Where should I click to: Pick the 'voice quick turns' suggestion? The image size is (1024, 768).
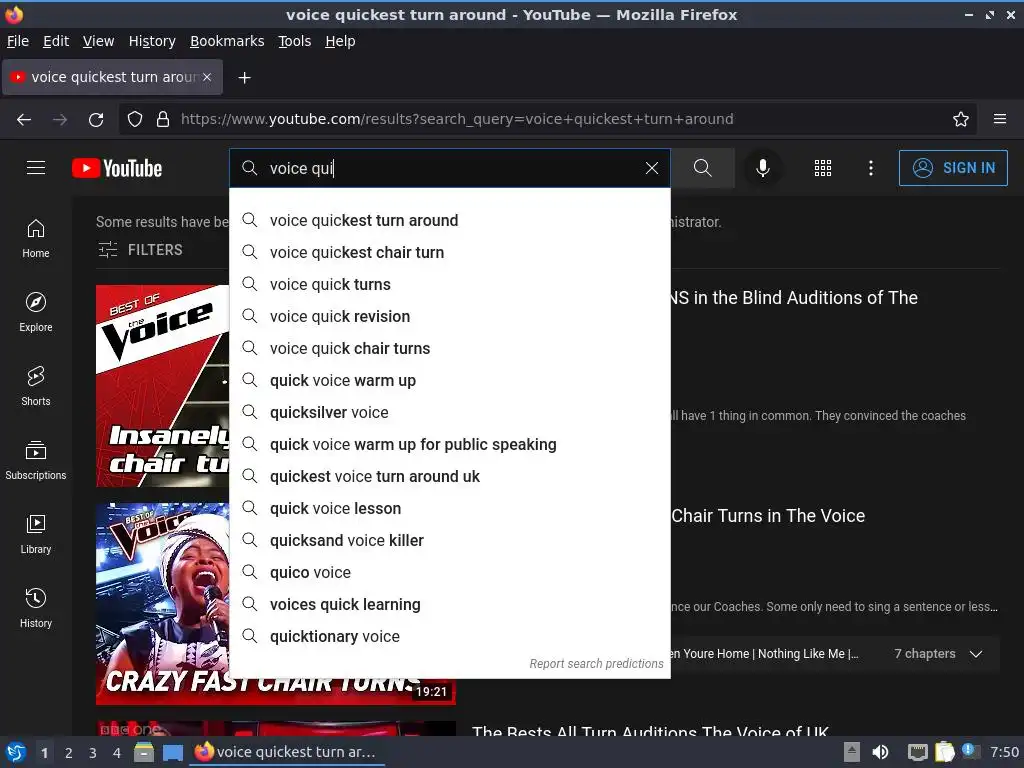point(450,284)
